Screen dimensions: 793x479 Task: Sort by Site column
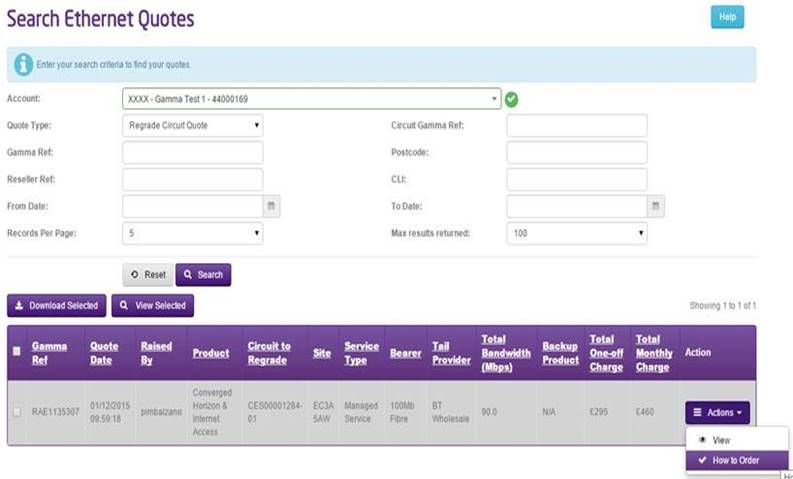click(322, 353)
